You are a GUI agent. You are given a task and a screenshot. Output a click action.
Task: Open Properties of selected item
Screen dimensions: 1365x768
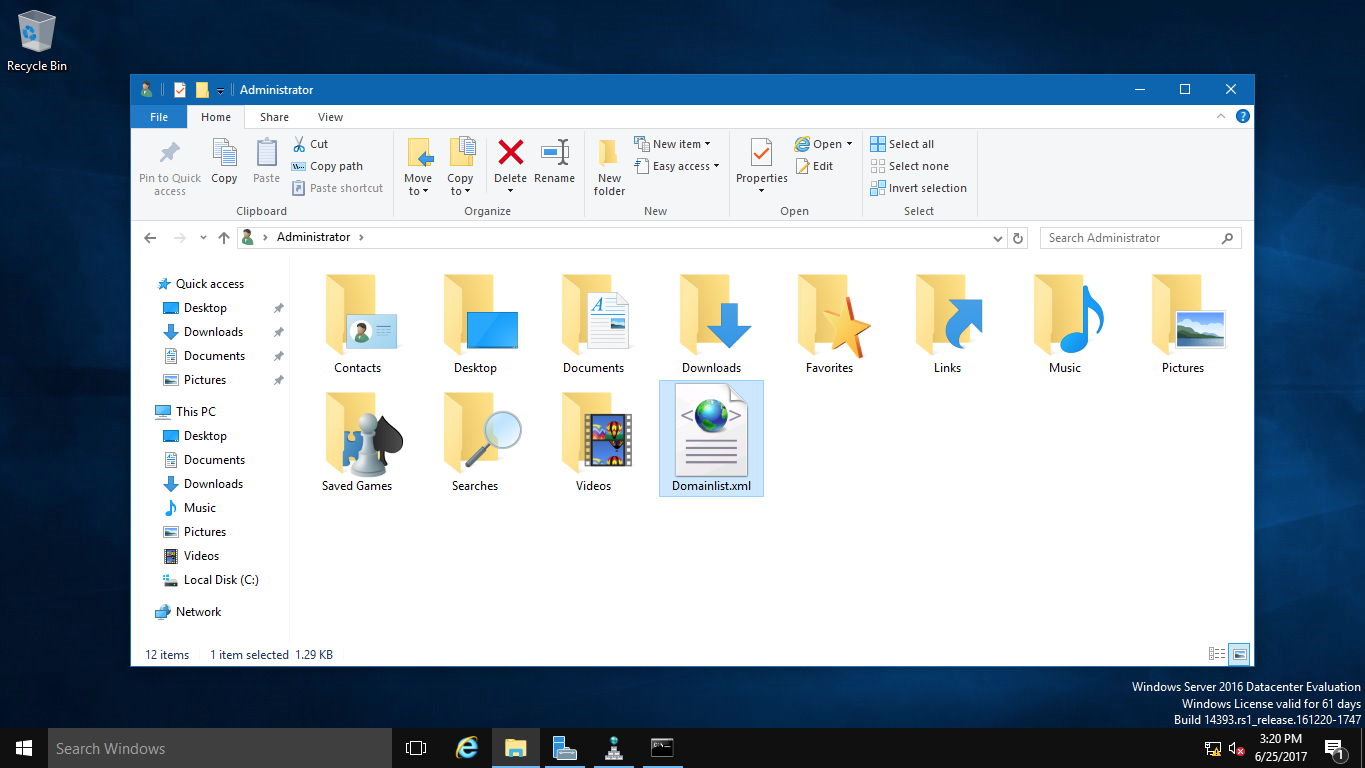[x=762, y=160]
